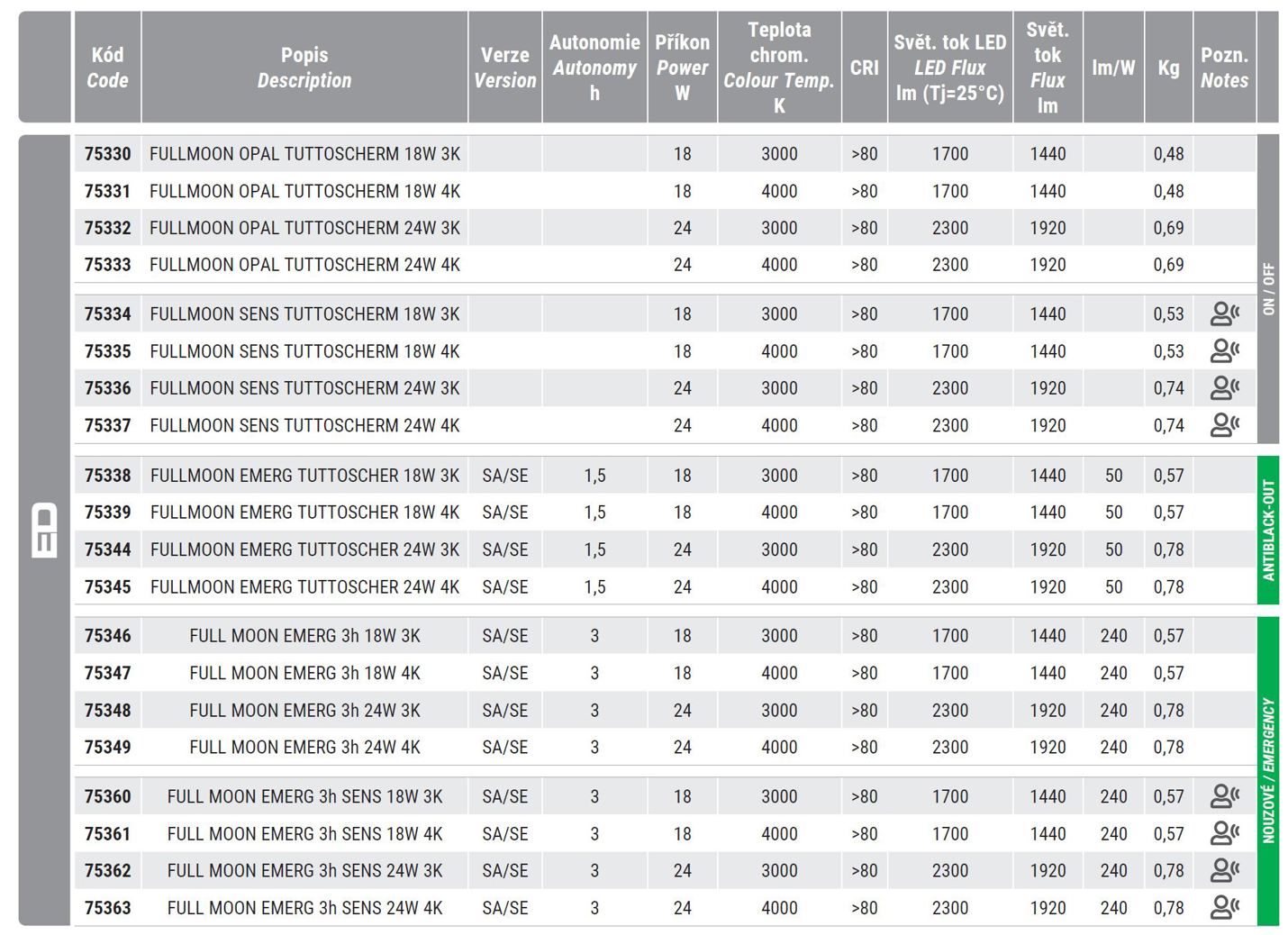This screenshot has width=1288, height=935.
Task: Click the Popis Description column header
Action: [x=304, y=68]
